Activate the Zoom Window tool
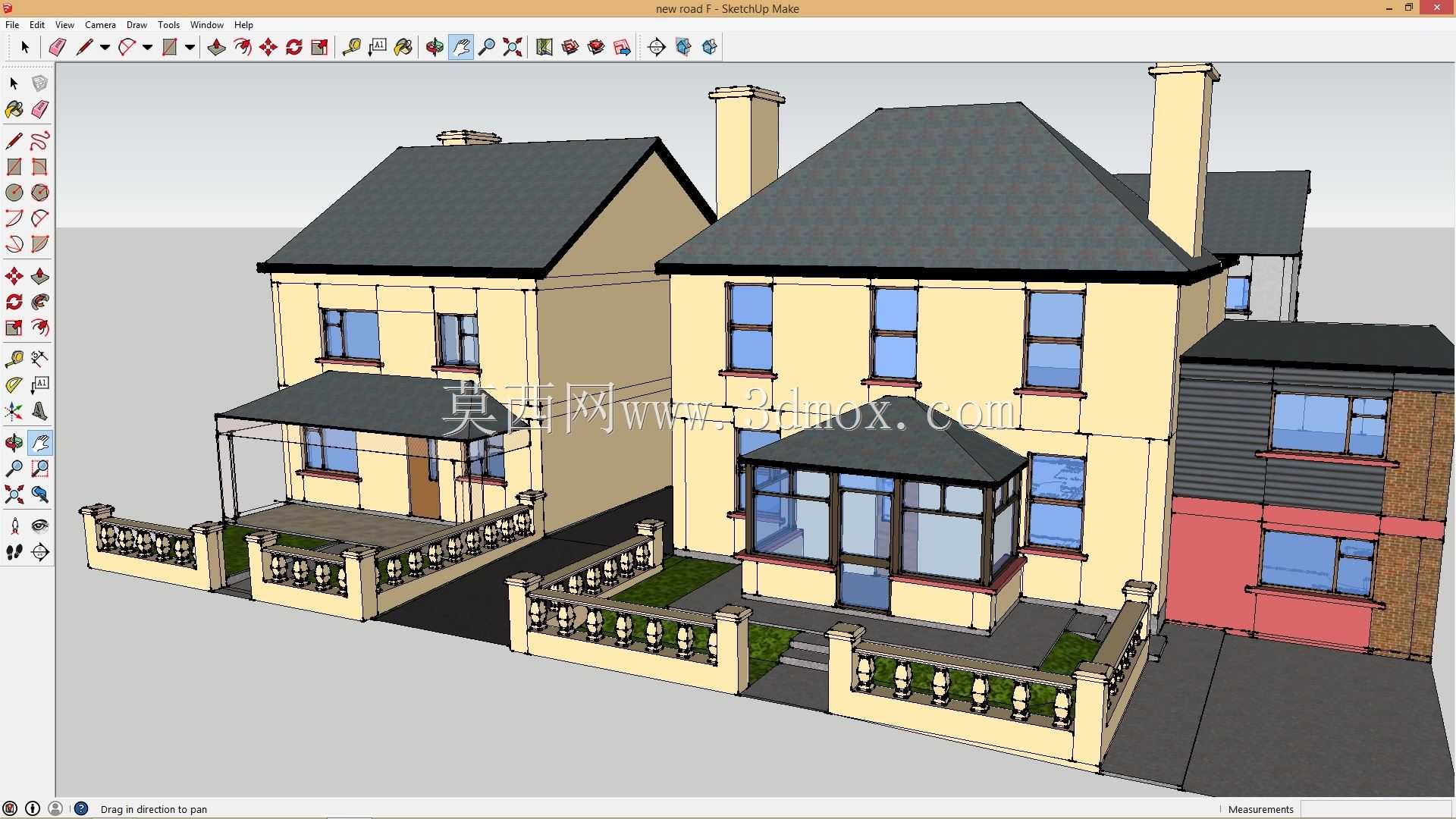The image size is (1456, 819). tap(40, 469)
